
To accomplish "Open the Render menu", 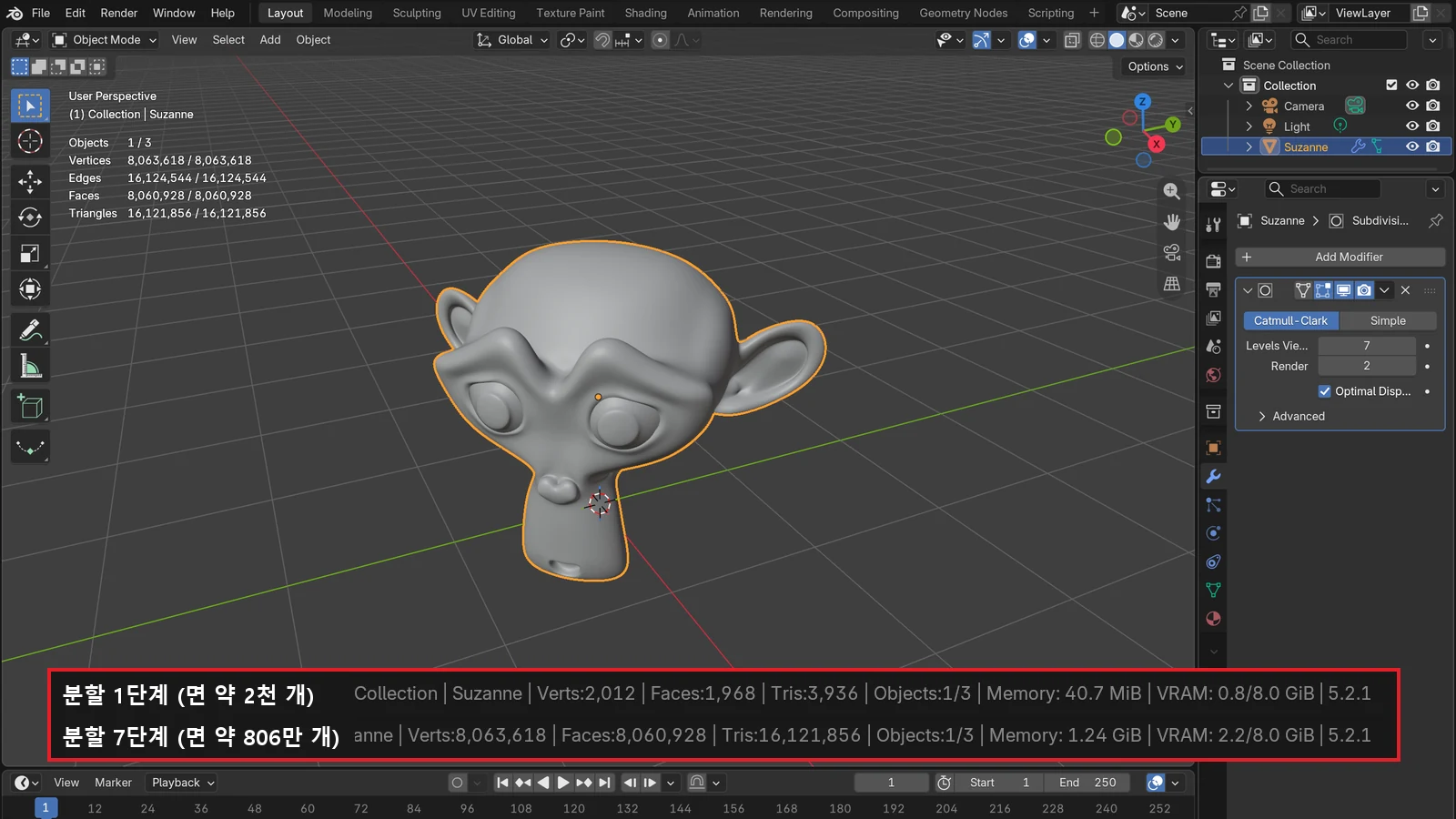I will (x=119, y=13).
